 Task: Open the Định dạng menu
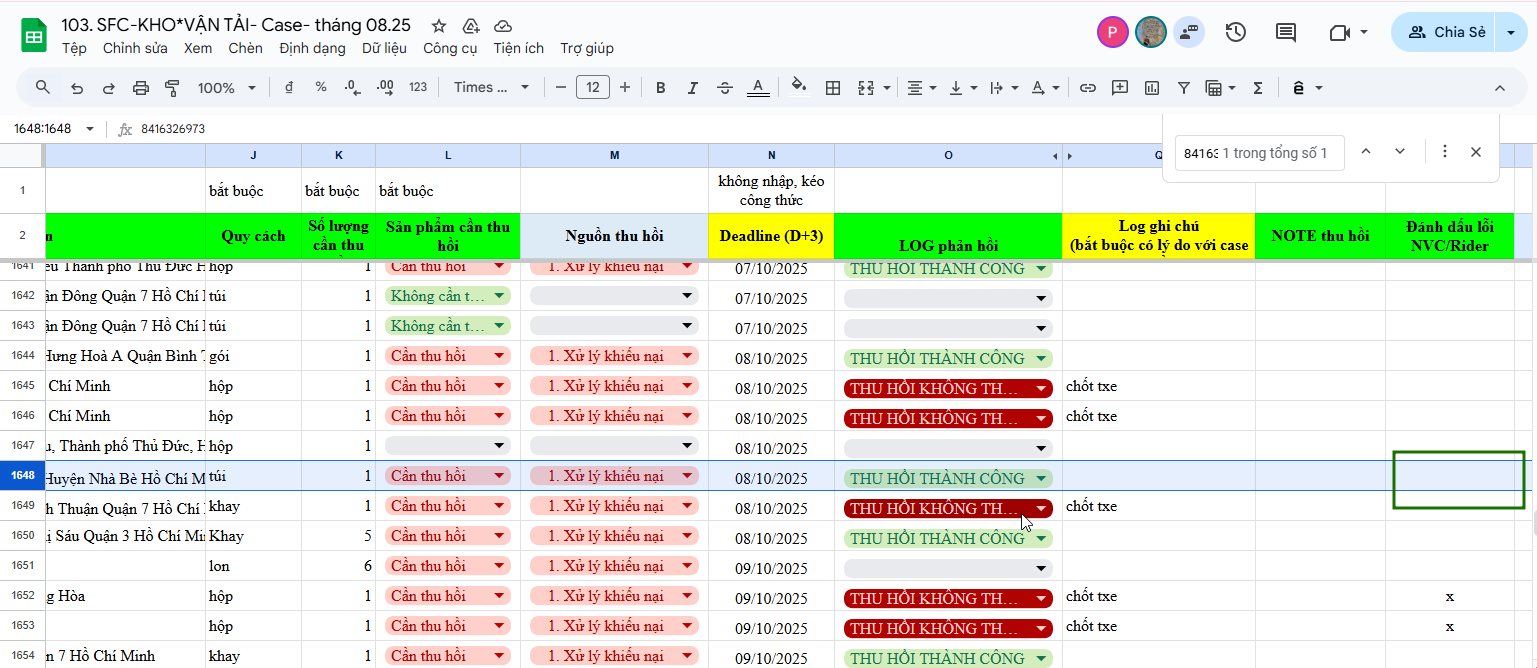[x=312, y=48]
